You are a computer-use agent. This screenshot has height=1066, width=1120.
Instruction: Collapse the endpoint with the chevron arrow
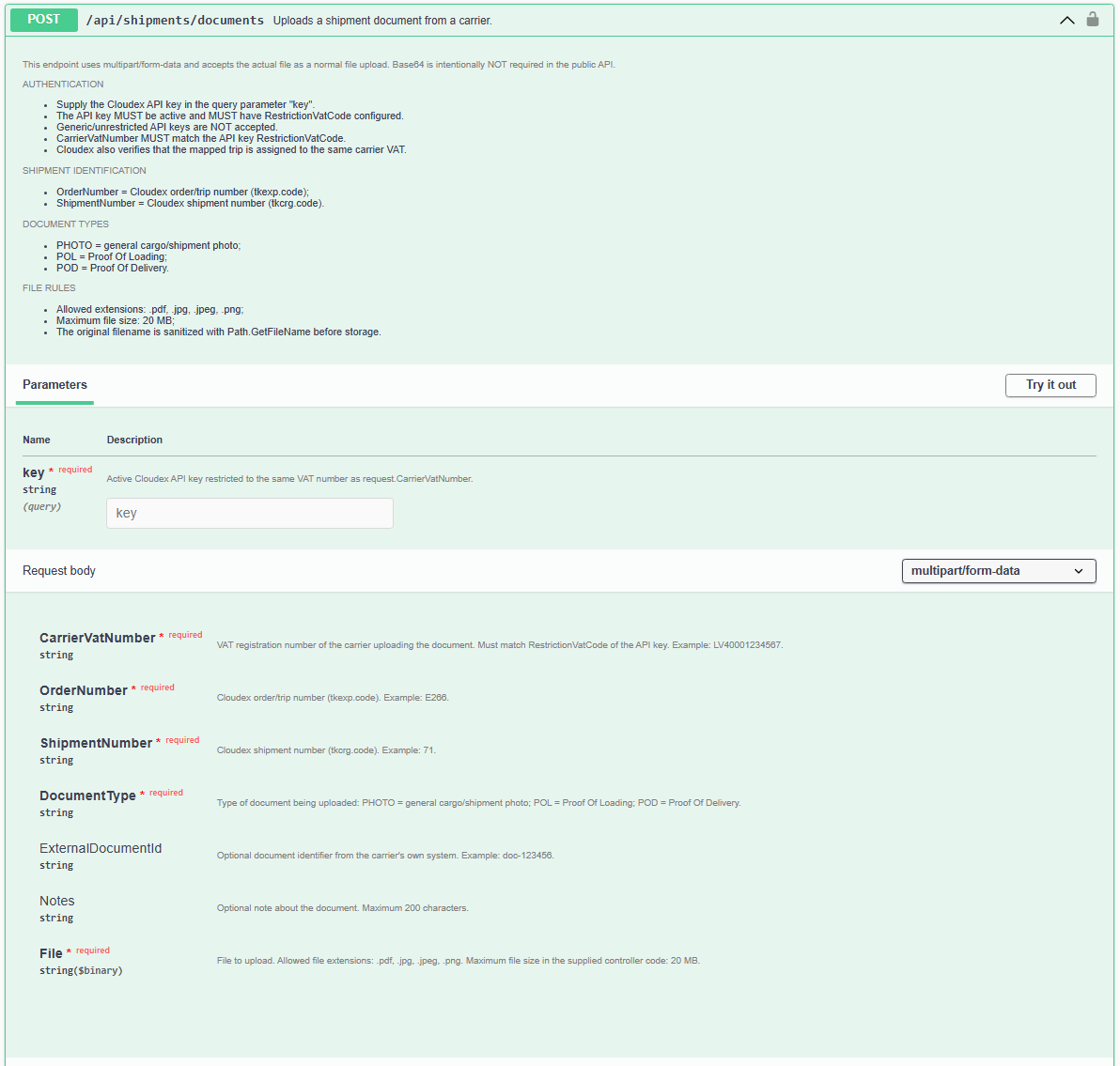(x=1067, y=20)
